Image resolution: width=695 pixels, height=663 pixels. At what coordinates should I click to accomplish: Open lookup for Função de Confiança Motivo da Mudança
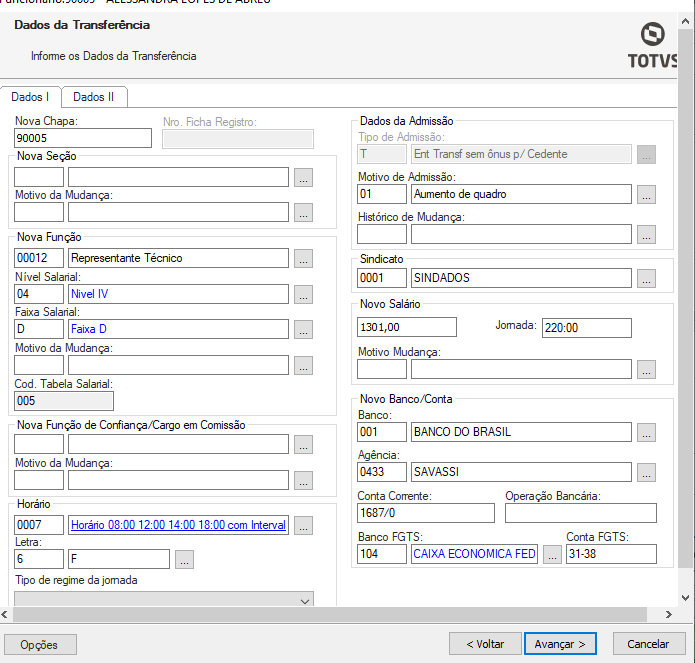(x=303, y=480)
